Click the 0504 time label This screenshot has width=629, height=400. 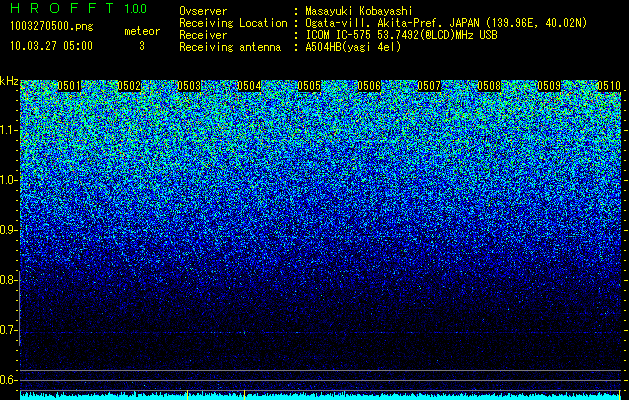click(249, 86)
